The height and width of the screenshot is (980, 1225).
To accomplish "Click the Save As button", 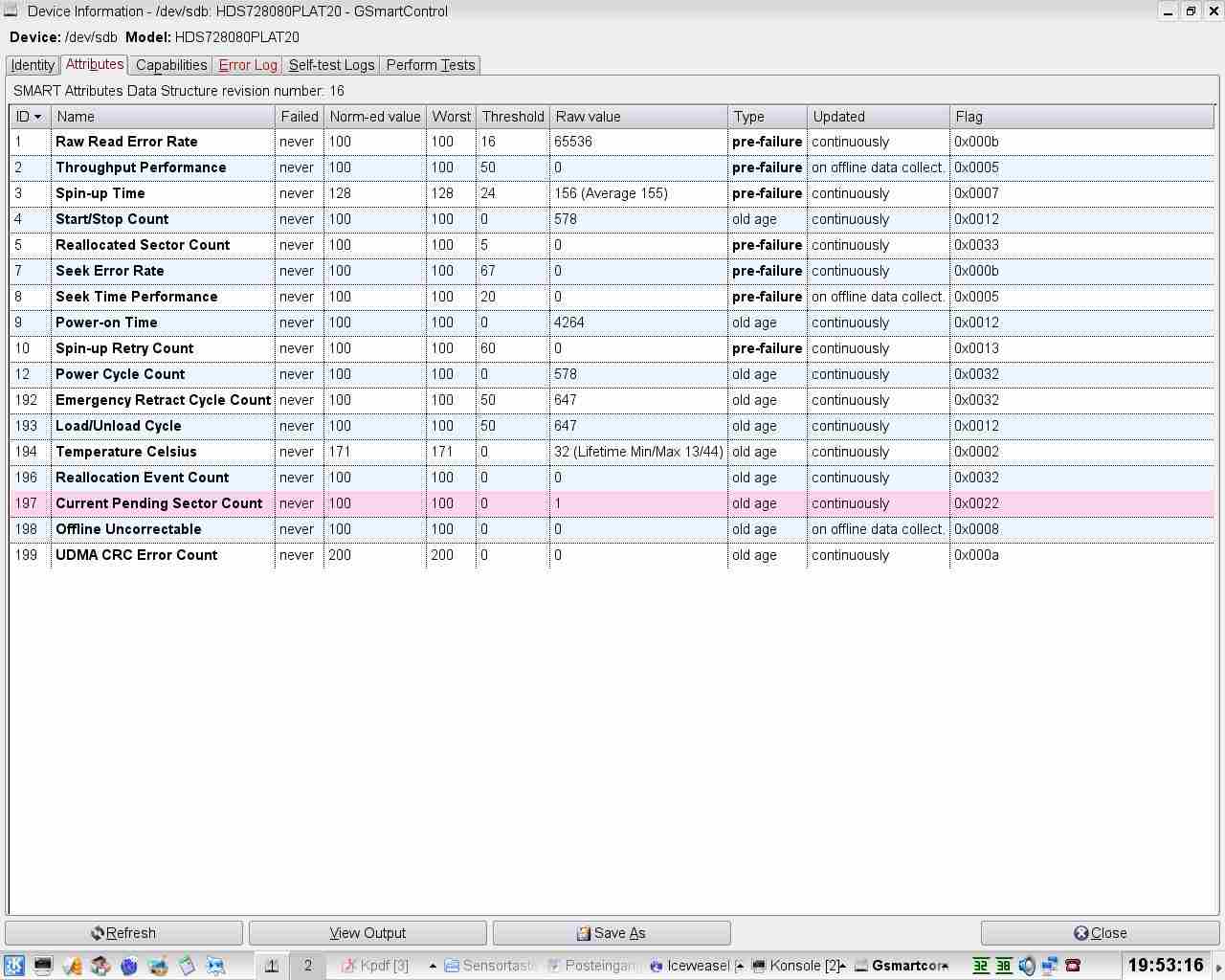I will point(612,933).
